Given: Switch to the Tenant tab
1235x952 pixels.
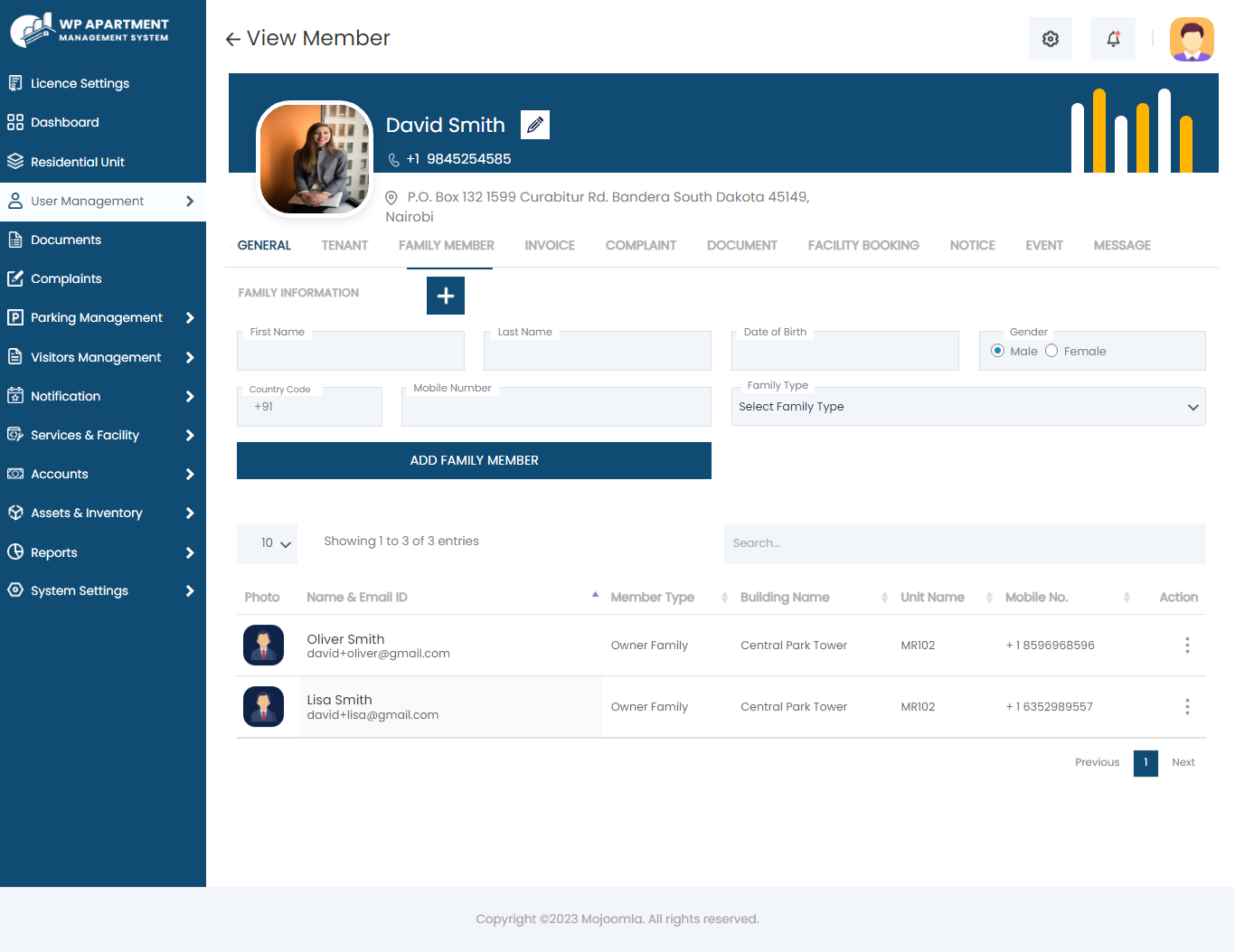Looking at the screenshot, I should (x=344, y=245).
